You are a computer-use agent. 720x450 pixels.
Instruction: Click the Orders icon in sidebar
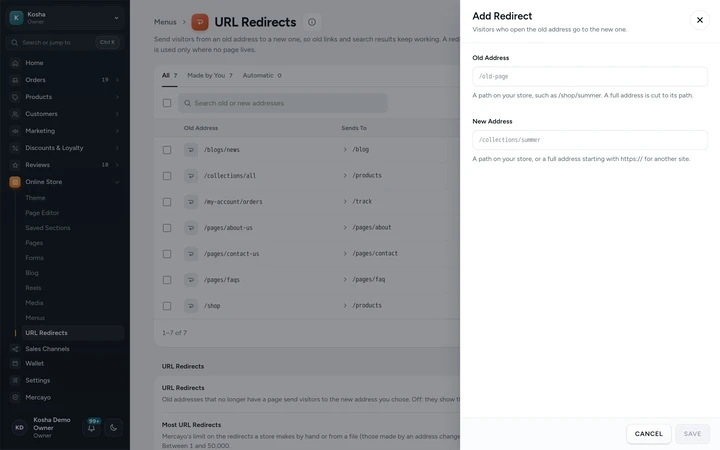pos(15,80)
